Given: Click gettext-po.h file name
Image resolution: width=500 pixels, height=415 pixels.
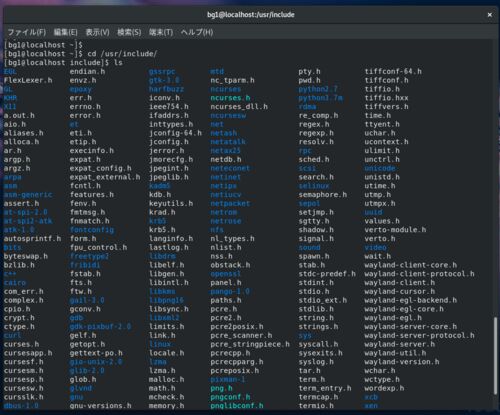Looking at the screenshot, I should pyautogui.click(x=96, y=353).
